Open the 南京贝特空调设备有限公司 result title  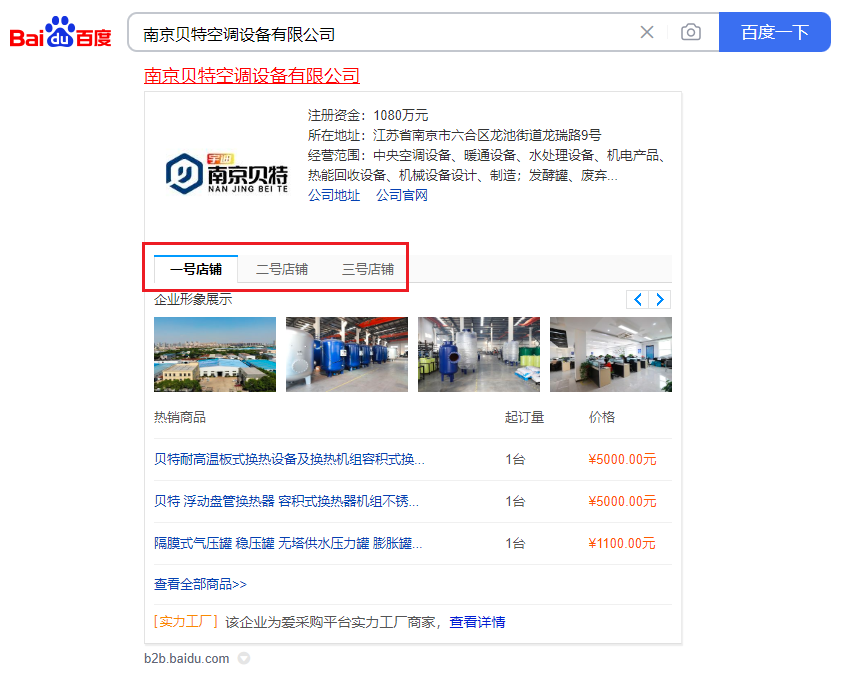[251, 75]
